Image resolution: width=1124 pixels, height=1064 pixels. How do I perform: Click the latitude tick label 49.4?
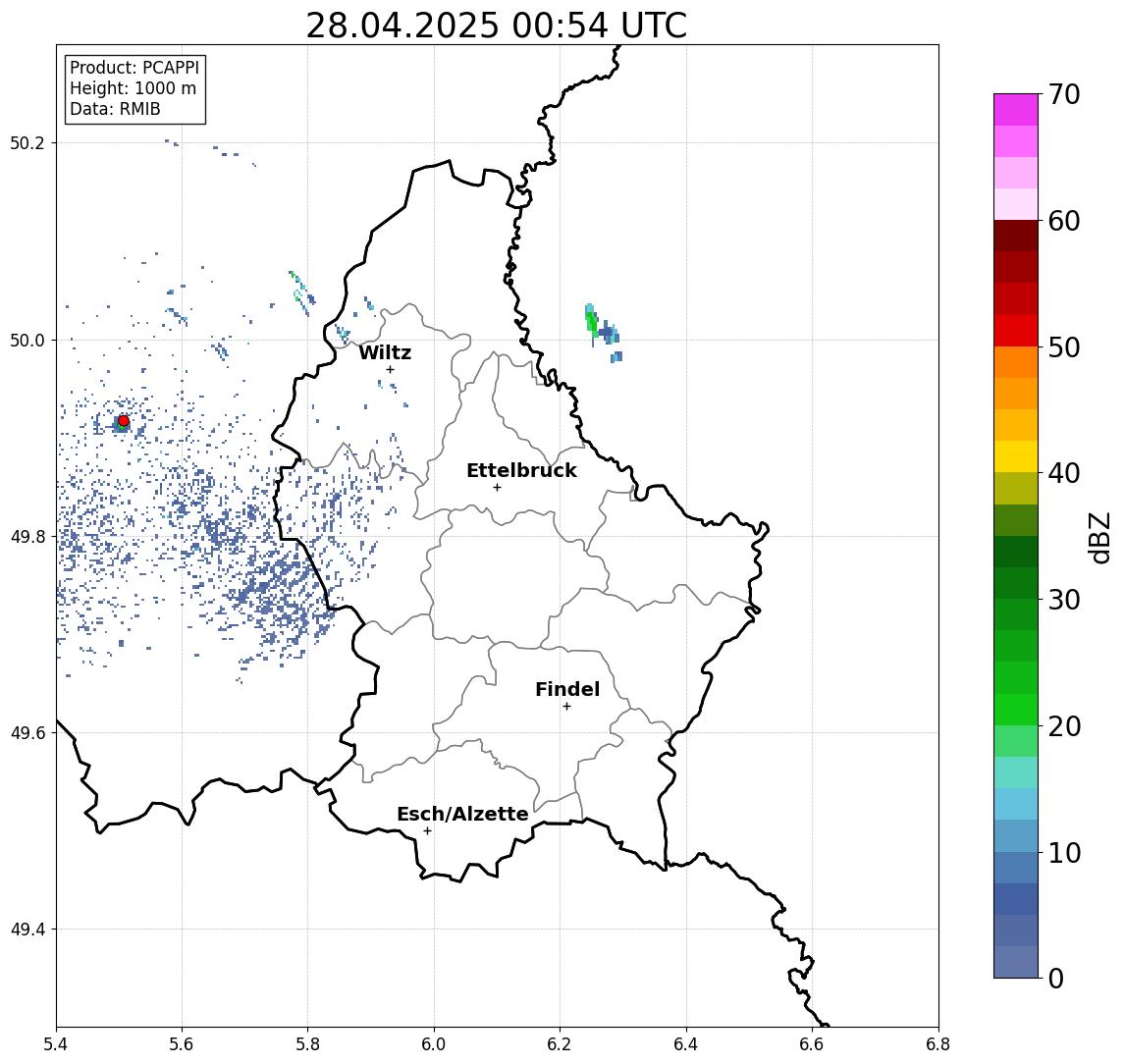point(27,930)
